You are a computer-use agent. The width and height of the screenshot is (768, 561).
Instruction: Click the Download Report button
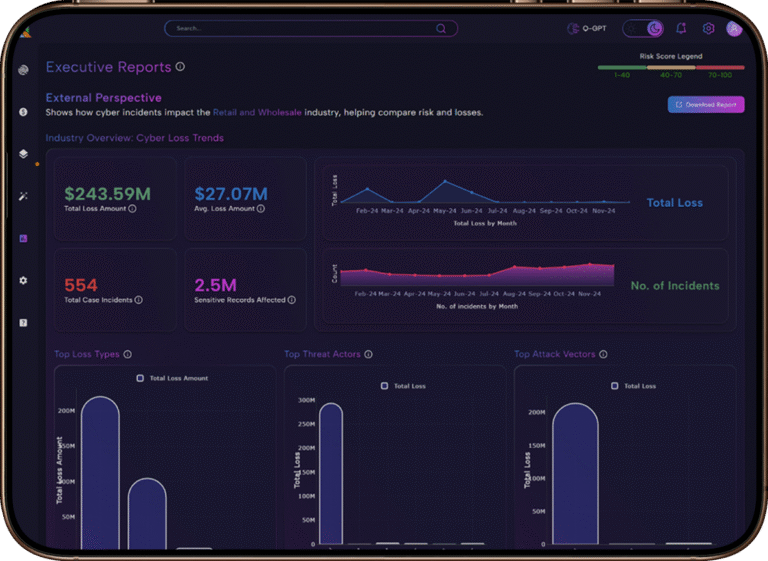(706, 104)
